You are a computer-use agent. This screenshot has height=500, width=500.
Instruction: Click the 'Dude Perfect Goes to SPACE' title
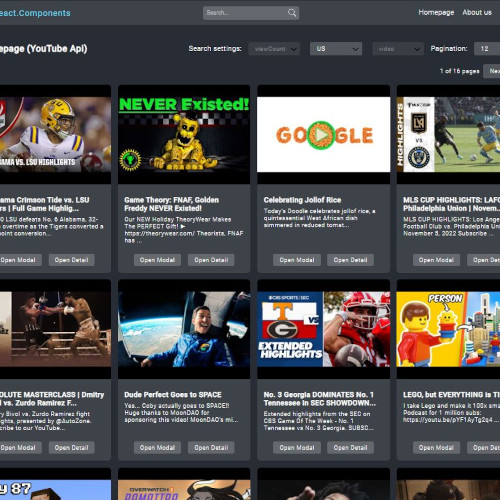tap(173, 395)
